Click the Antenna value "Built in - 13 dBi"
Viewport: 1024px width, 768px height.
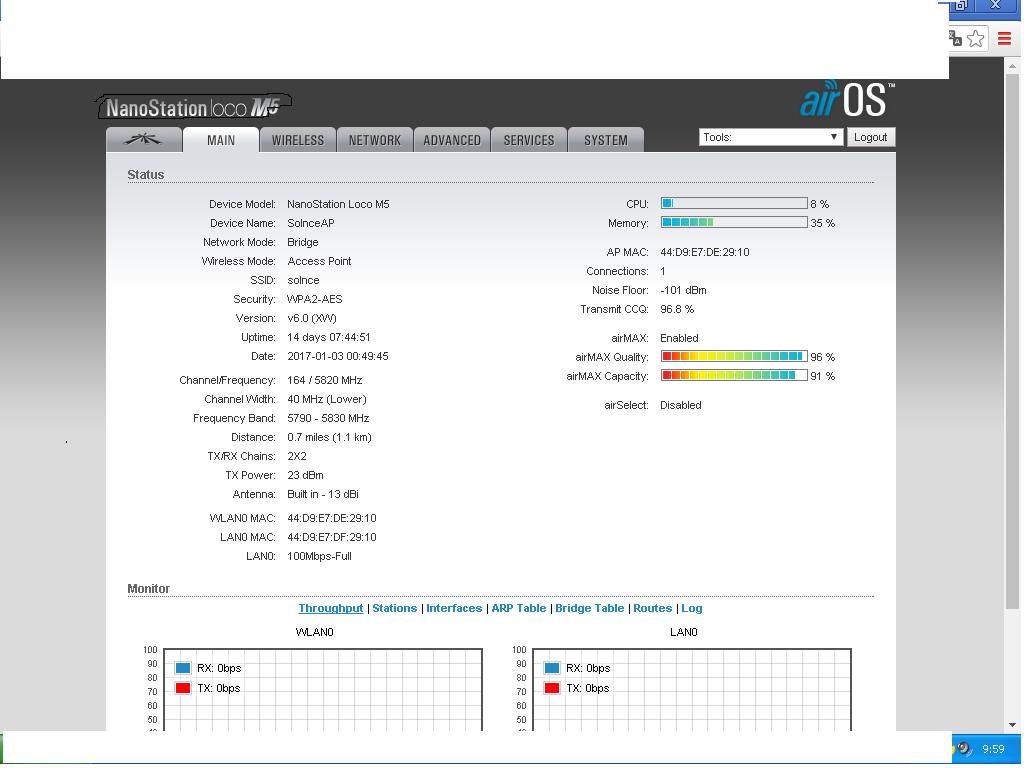click(x=323, y=494)
